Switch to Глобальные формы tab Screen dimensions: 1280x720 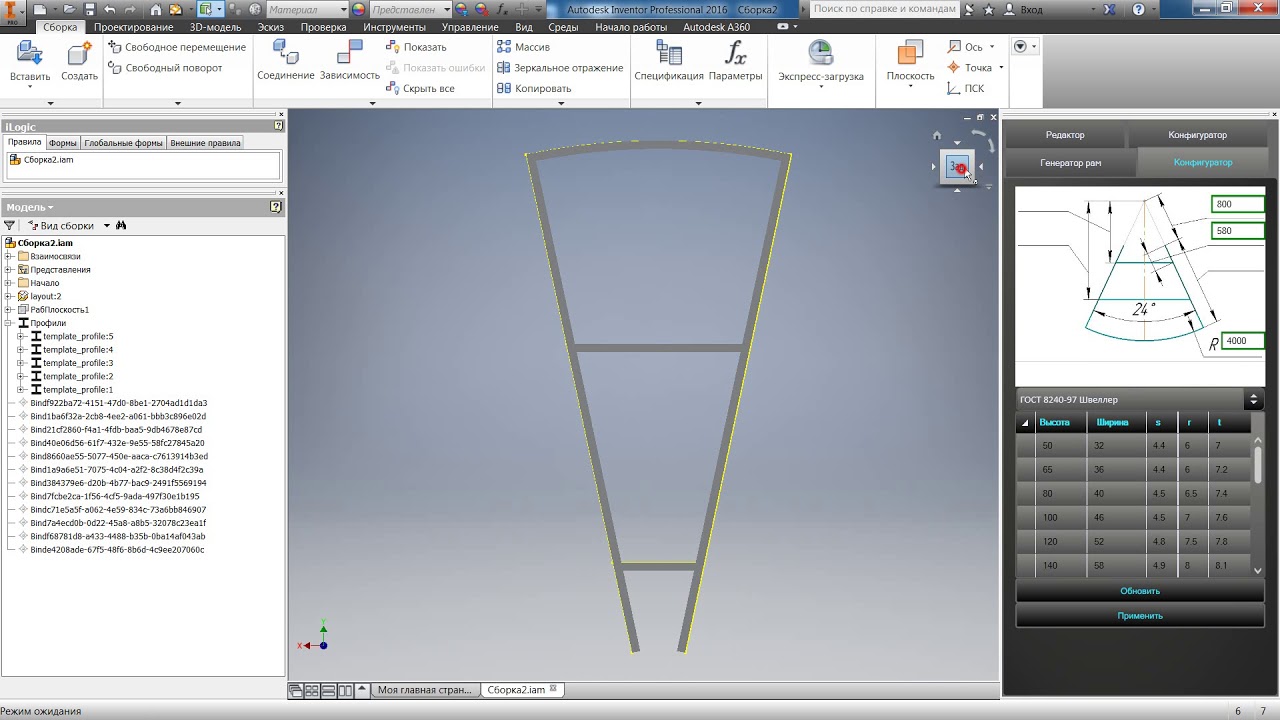coord(123,143)
